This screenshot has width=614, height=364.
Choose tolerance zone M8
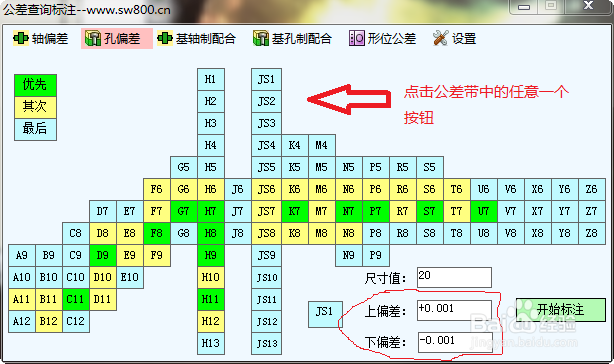coord(322,233)
